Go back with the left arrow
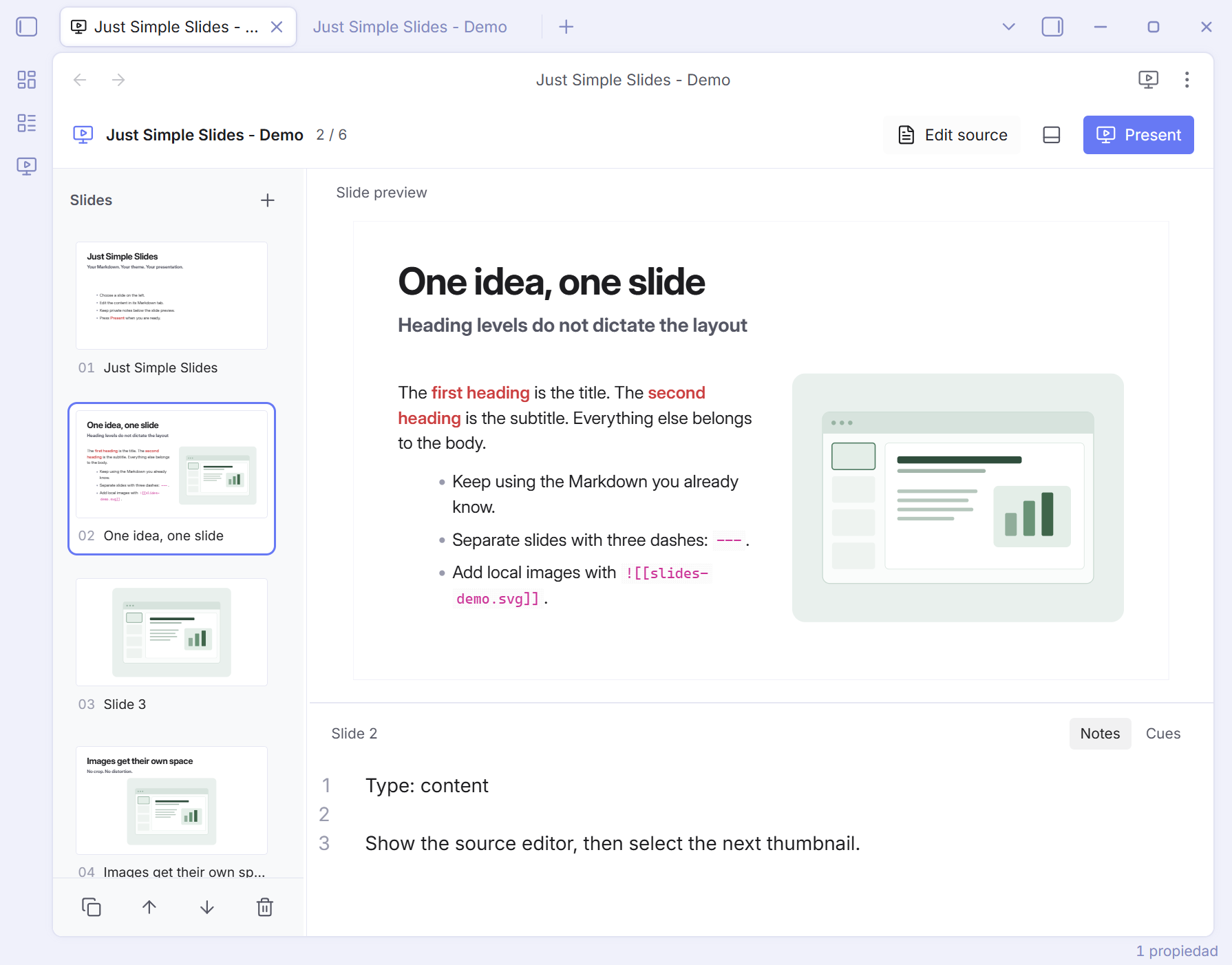1232x965 pixels. click(x=80, y=80)
